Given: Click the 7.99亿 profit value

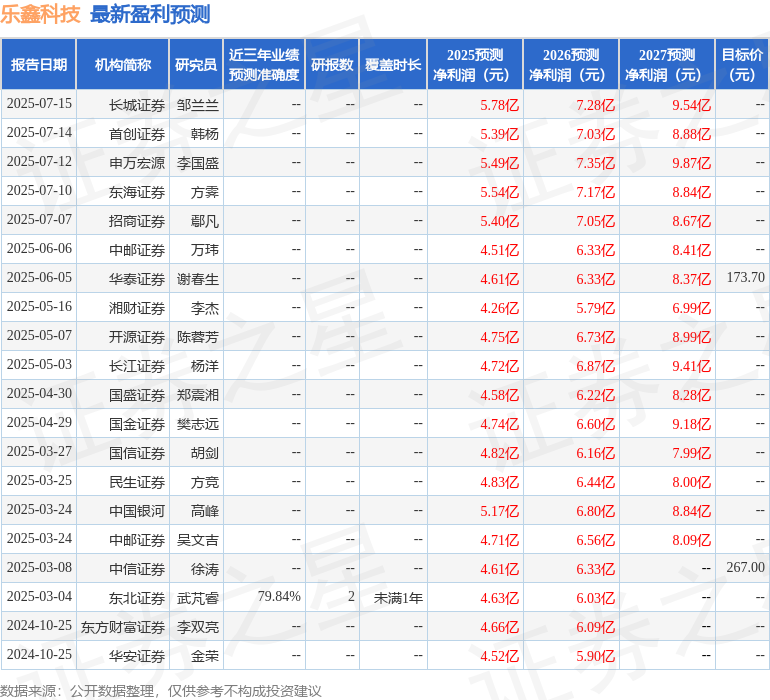Looking at the screenshot, I should [691, 453].
